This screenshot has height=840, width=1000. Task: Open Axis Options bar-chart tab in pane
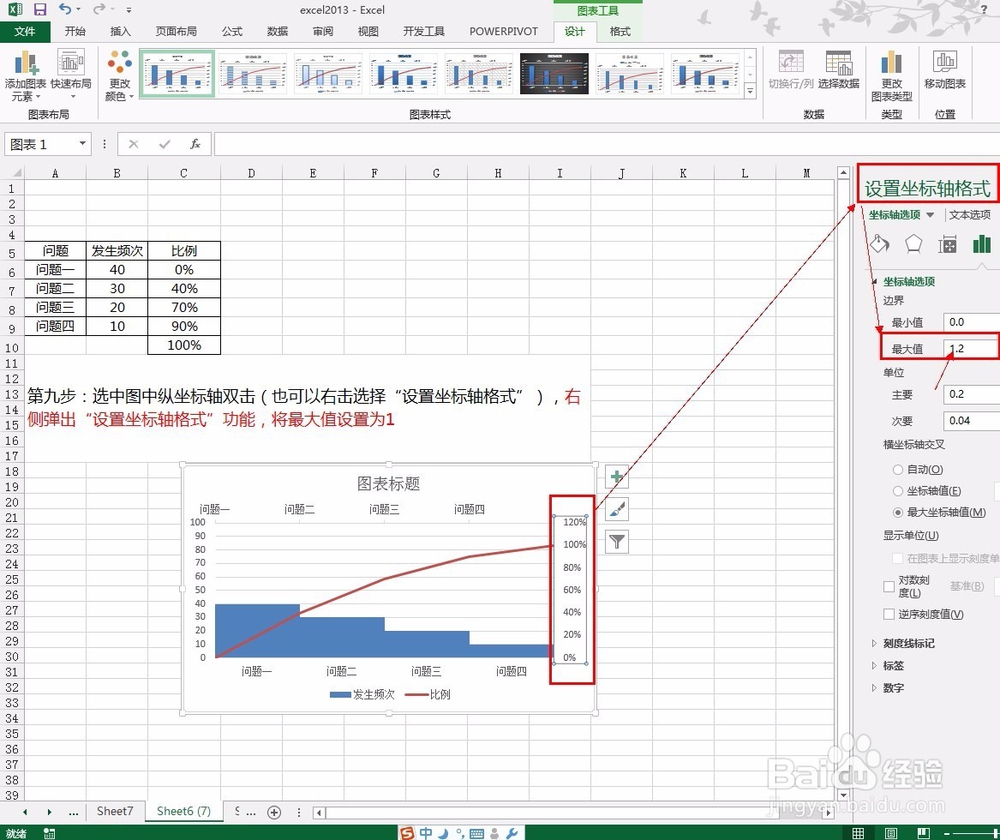(x=982, y=244)
